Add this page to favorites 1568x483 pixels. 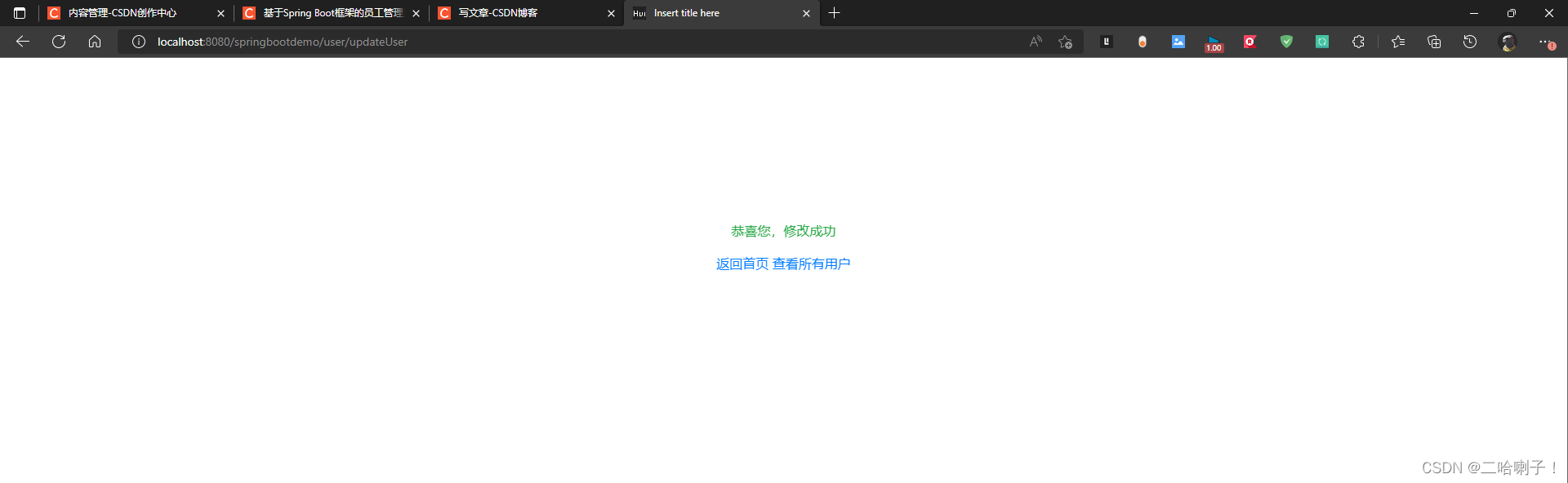tap(1065, 42)
